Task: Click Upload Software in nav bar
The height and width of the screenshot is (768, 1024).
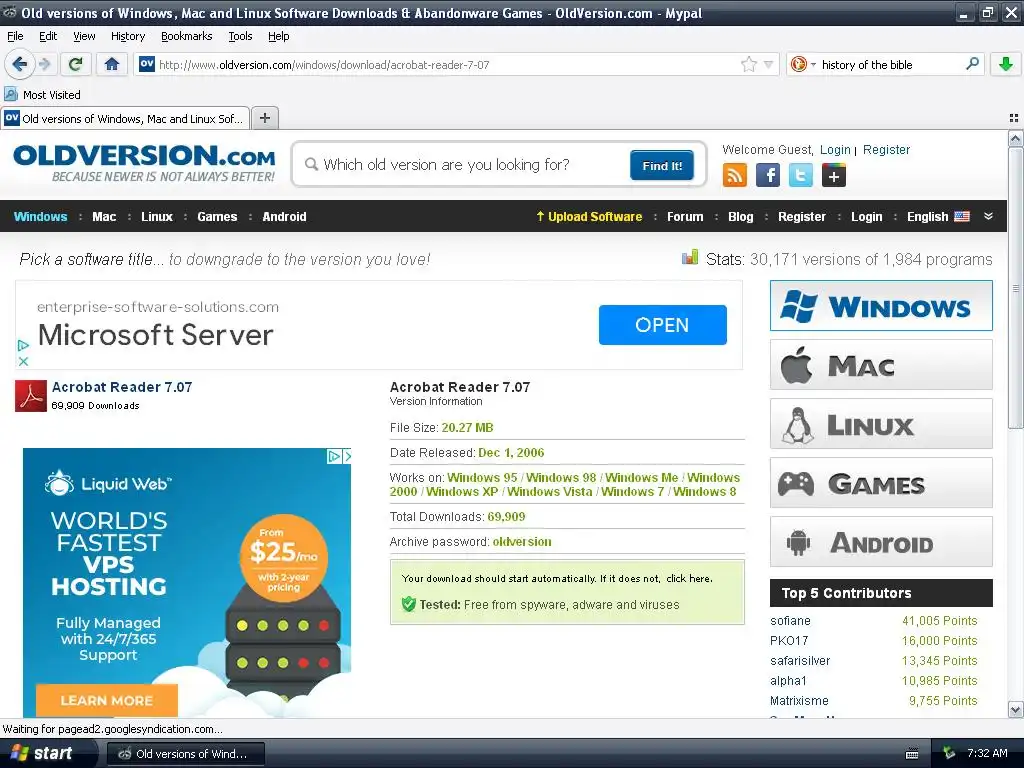Action: (589, 216)
